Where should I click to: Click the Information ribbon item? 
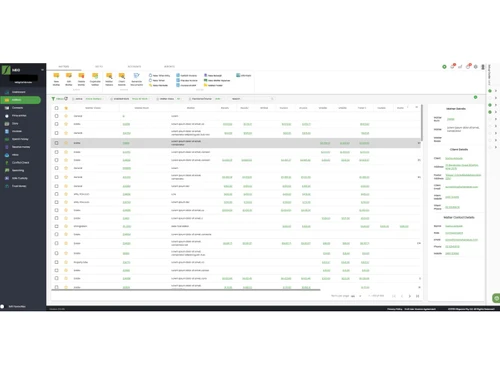click(x=244, y=76)
